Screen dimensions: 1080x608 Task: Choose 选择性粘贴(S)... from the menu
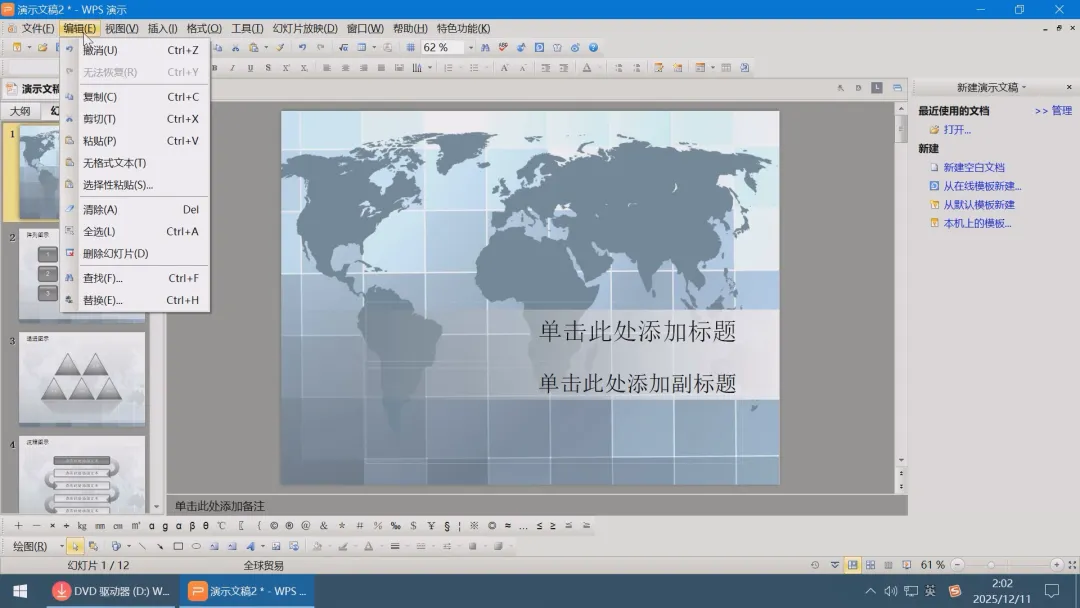tap(135, 185)
